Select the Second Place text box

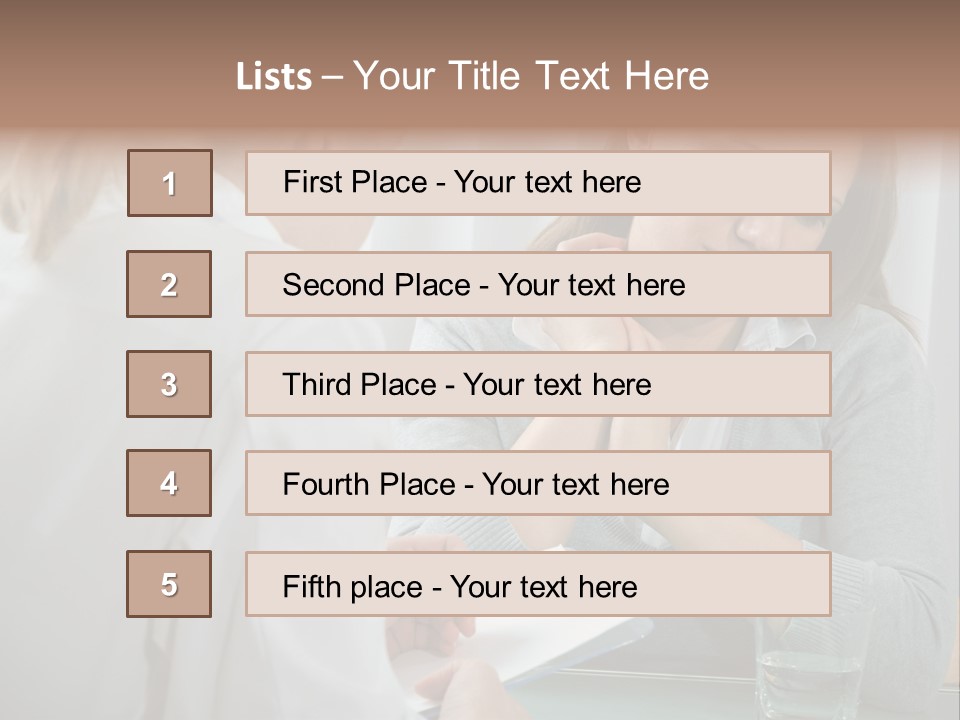click(x=538, y=284)
